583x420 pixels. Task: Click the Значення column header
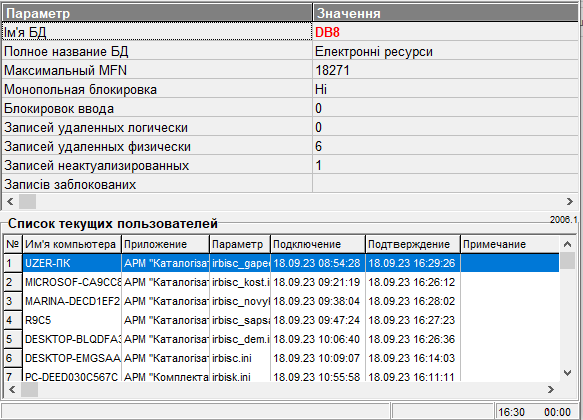[x=446, y=13]
